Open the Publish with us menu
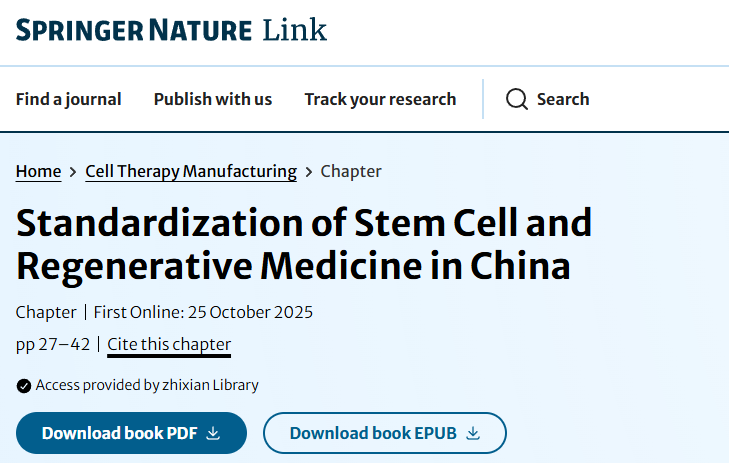The width and height of the screenshot is (729, 463). pyautogui.click(x=213, y=99)
